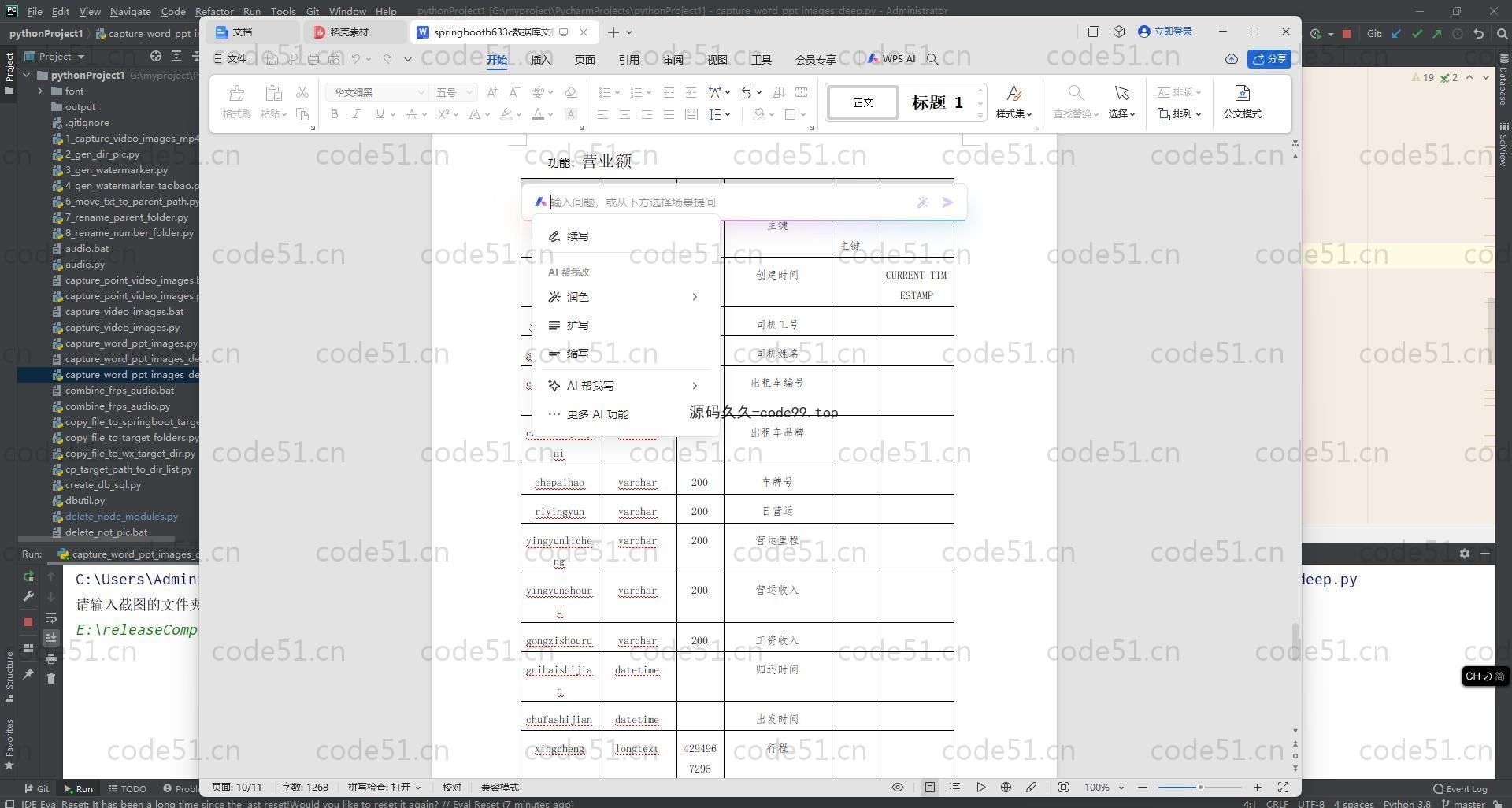Click the AI question input field
1512x808 pixels.
[728, 202]
